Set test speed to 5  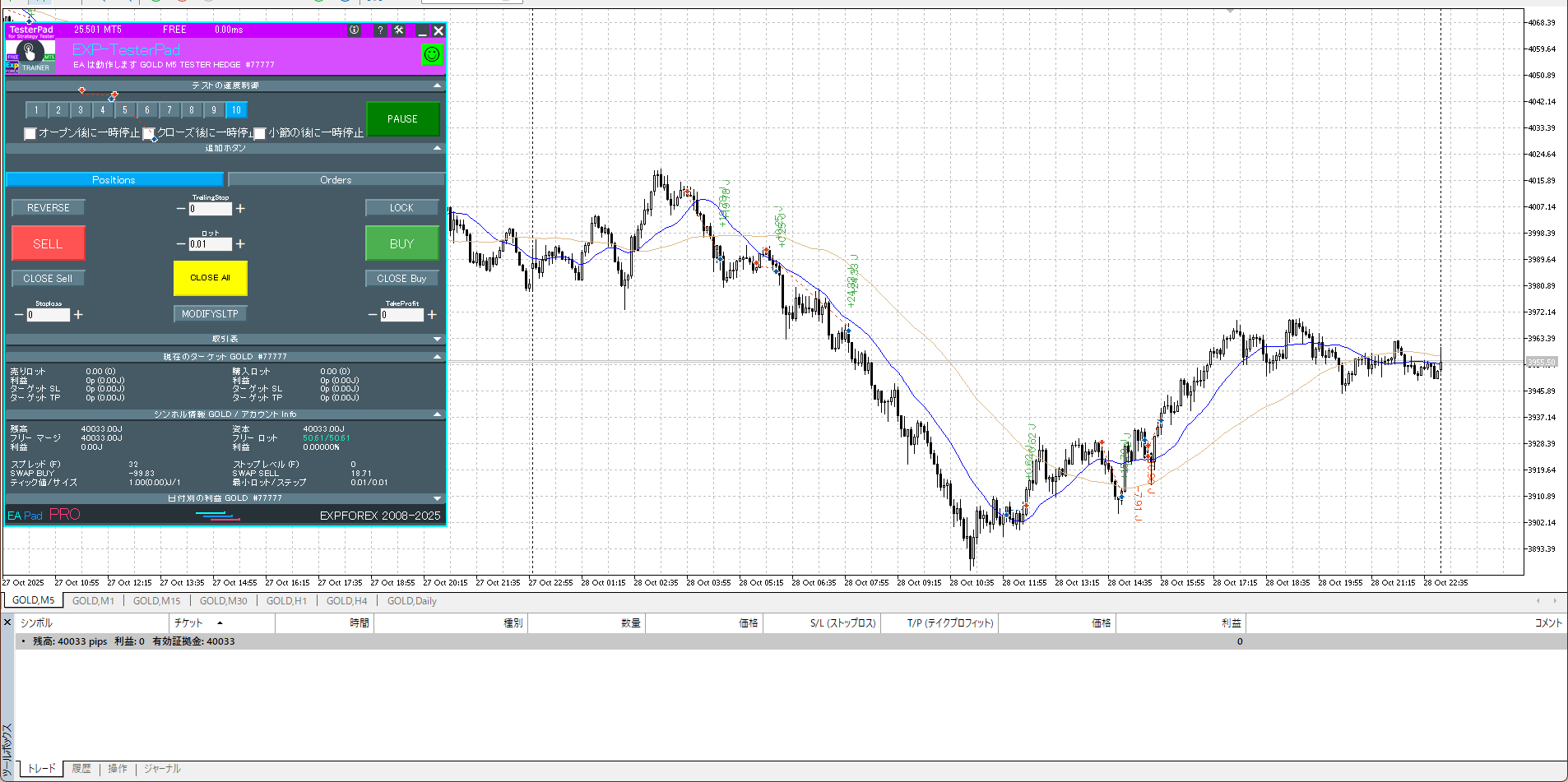(125, 110)
